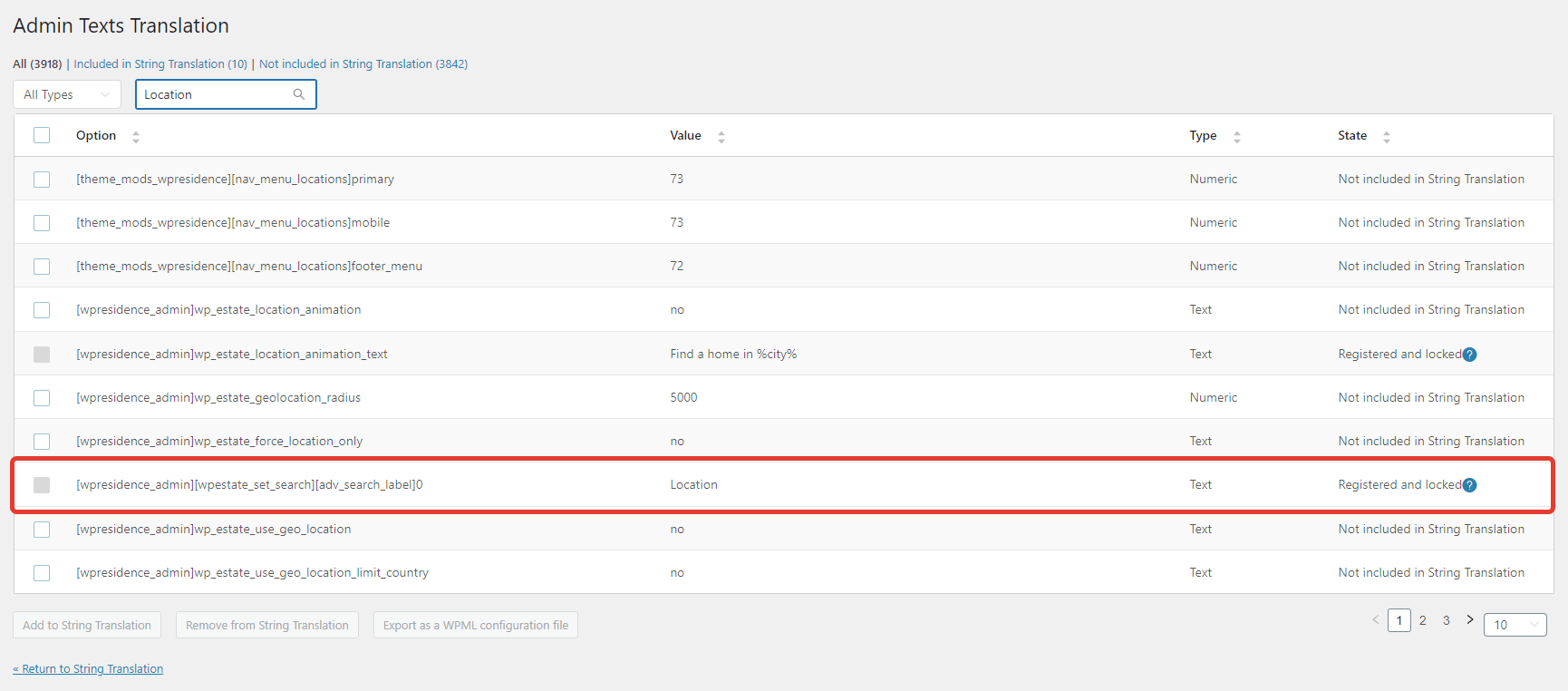Sort table by Type column arrows
The height and width of the screenshot is (691, 1568).
point(1237,137)
